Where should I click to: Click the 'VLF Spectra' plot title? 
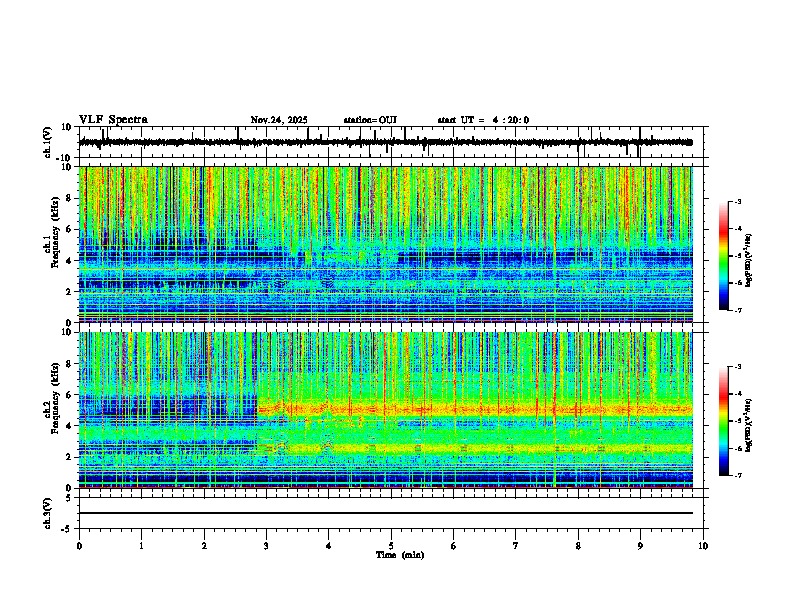[113, 120]
